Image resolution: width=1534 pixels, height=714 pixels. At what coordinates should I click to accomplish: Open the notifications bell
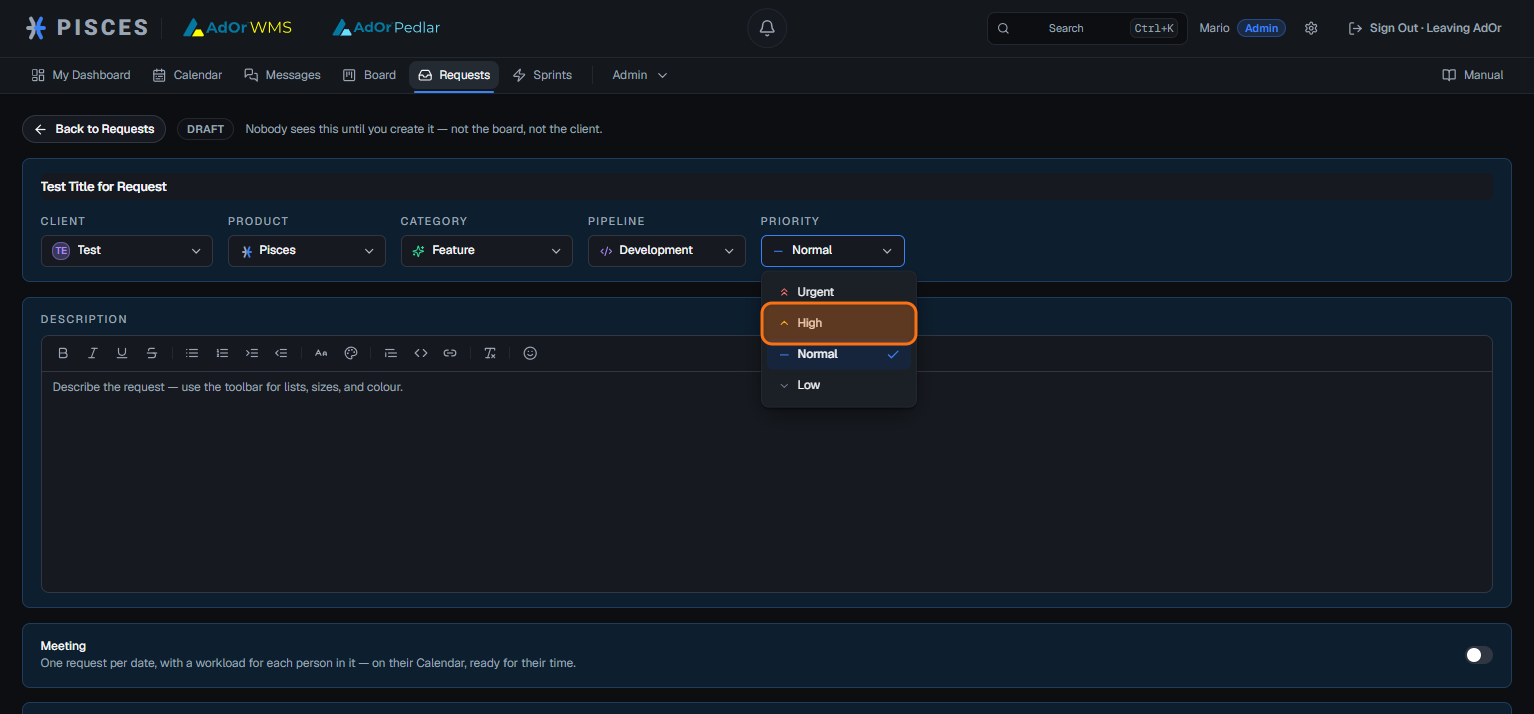point(767,28)
